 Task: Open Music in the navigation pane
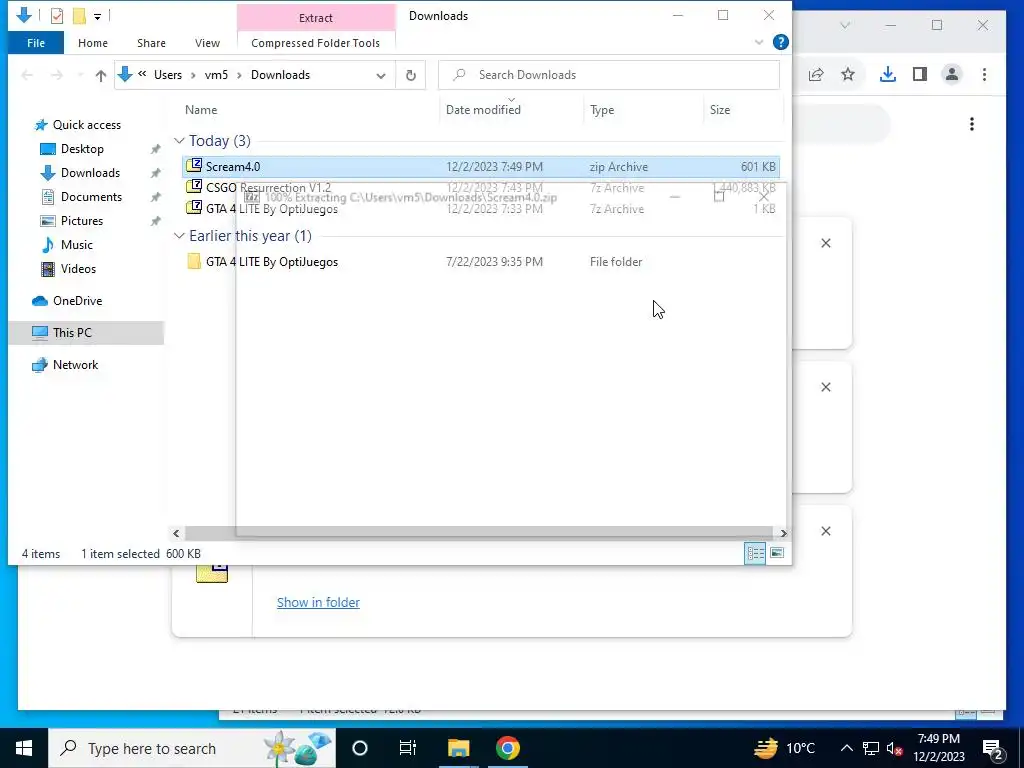[76, 245]
